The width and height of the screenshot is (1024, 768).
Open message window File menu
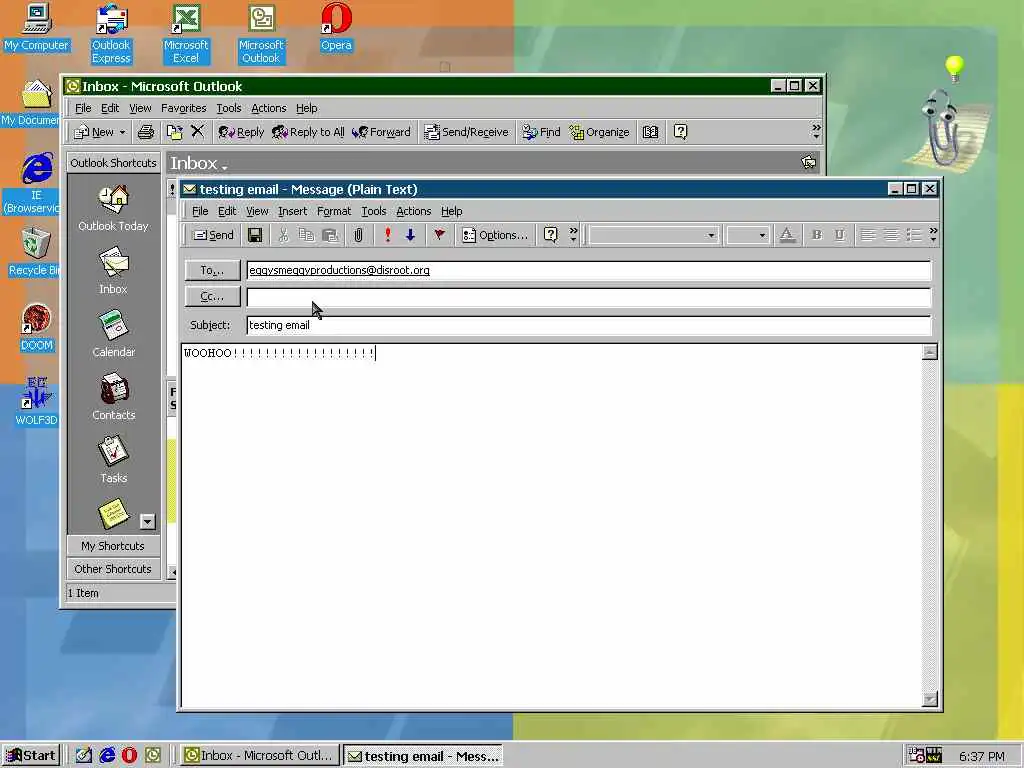coord(200,211)
